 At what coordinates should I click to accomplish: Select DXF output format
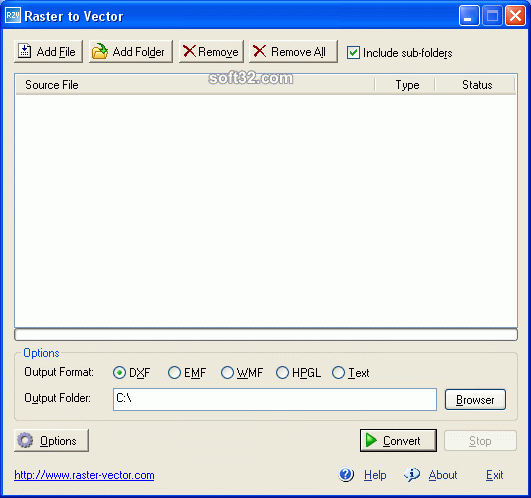[119, 373]
